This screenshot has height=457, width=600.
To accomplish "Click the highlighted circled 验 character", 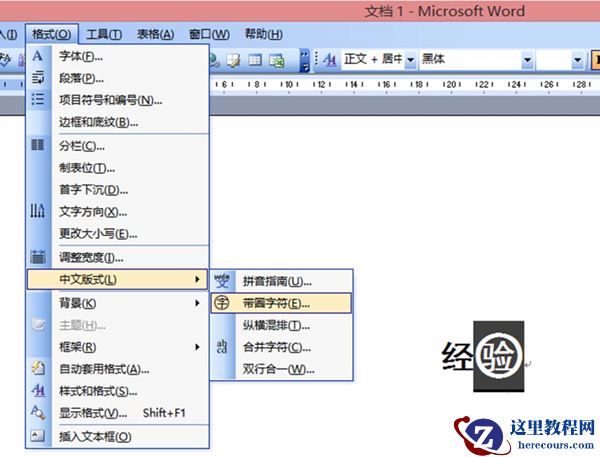I will tap(499, 356).
